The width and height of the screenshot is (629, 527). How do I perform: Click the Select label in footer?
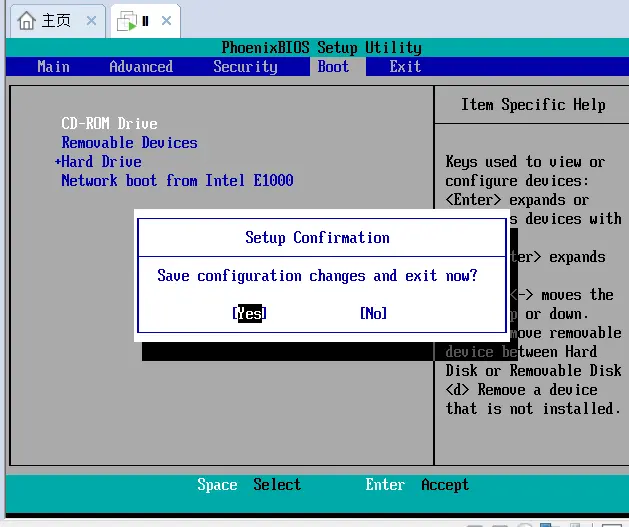pos(277,484)
